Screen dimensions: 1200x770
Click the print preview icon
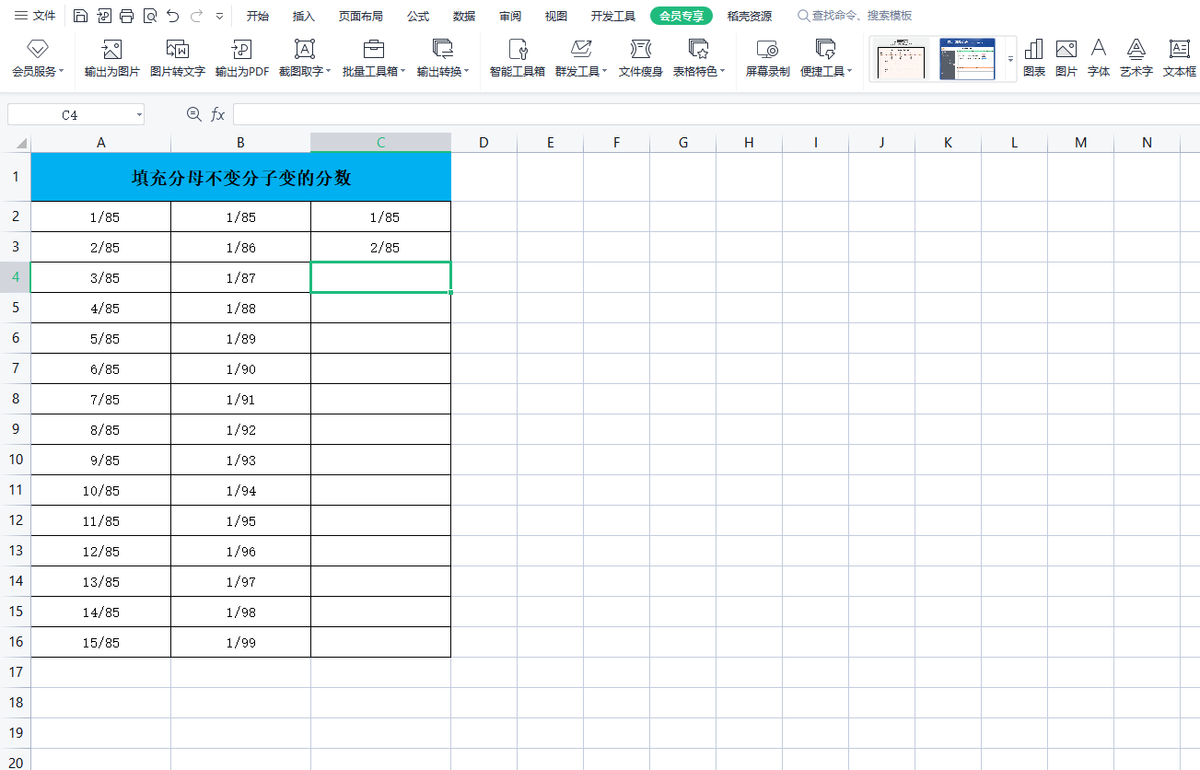coord(150,16)
